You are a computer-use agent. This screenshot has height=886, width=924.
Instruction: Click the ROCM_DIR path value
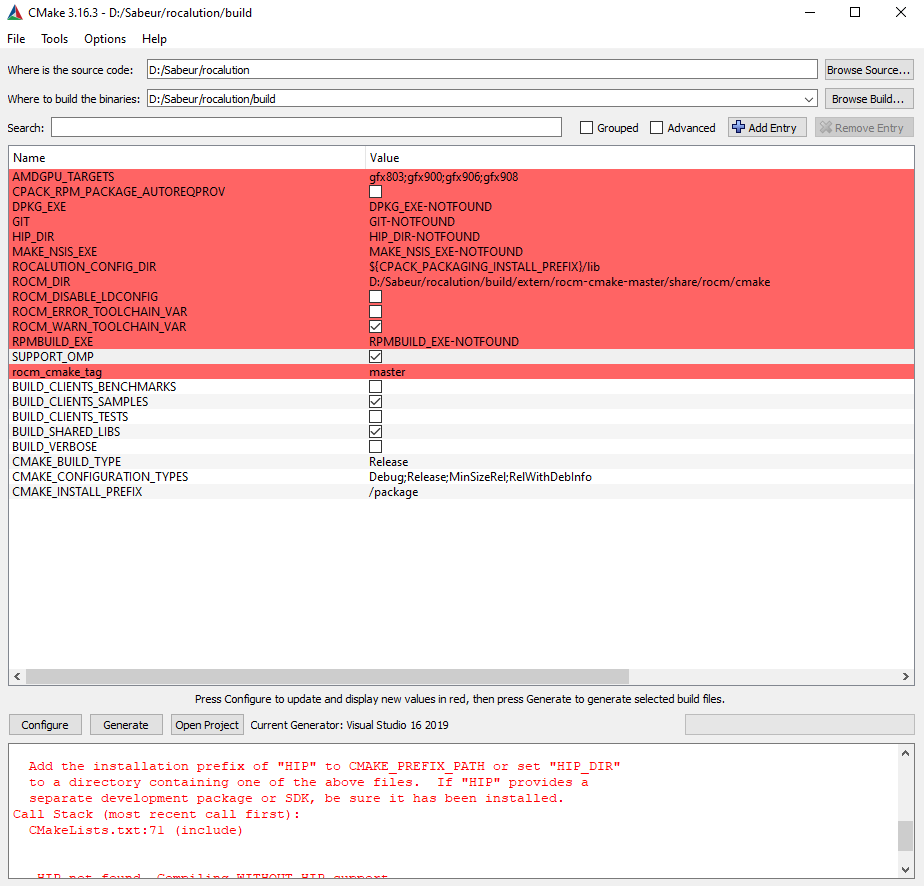(x=569, y=282)
